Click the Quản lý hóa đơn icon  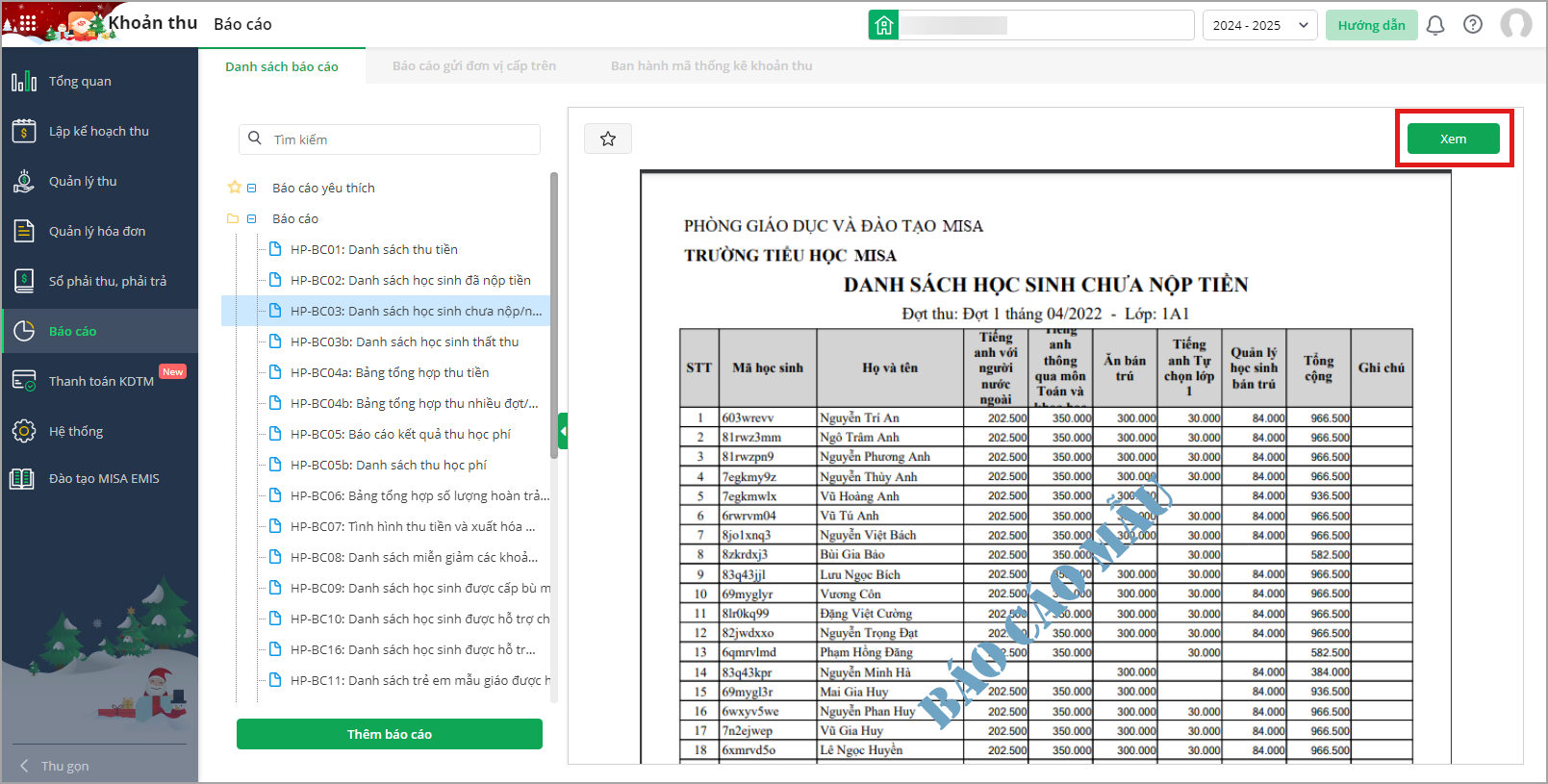pyautogui.click(x=24, y=231)
